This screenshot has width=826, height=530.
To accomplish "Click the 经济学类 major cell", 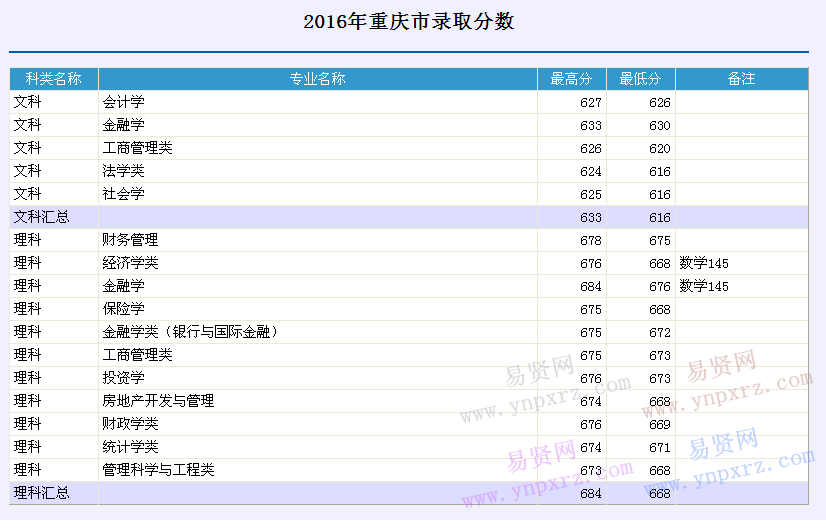I will [131, 263].
